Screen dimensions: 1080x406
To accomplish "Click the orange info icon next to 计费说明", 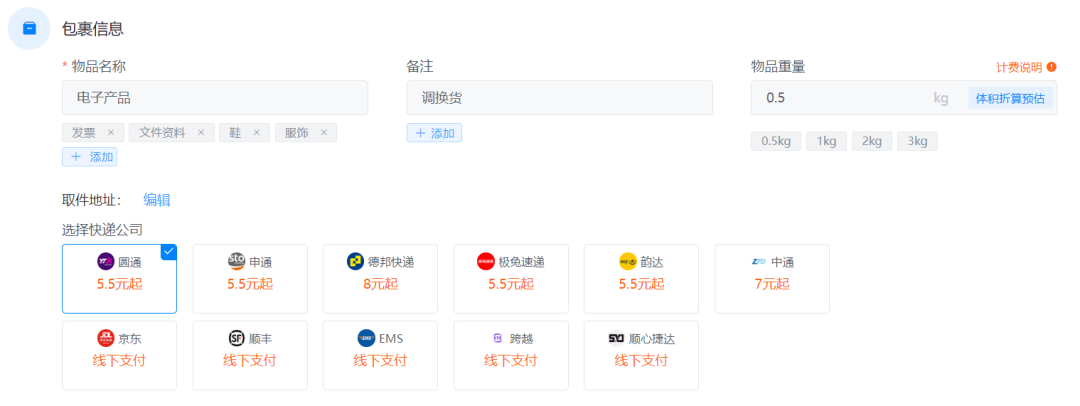I will coord(1051,67).
